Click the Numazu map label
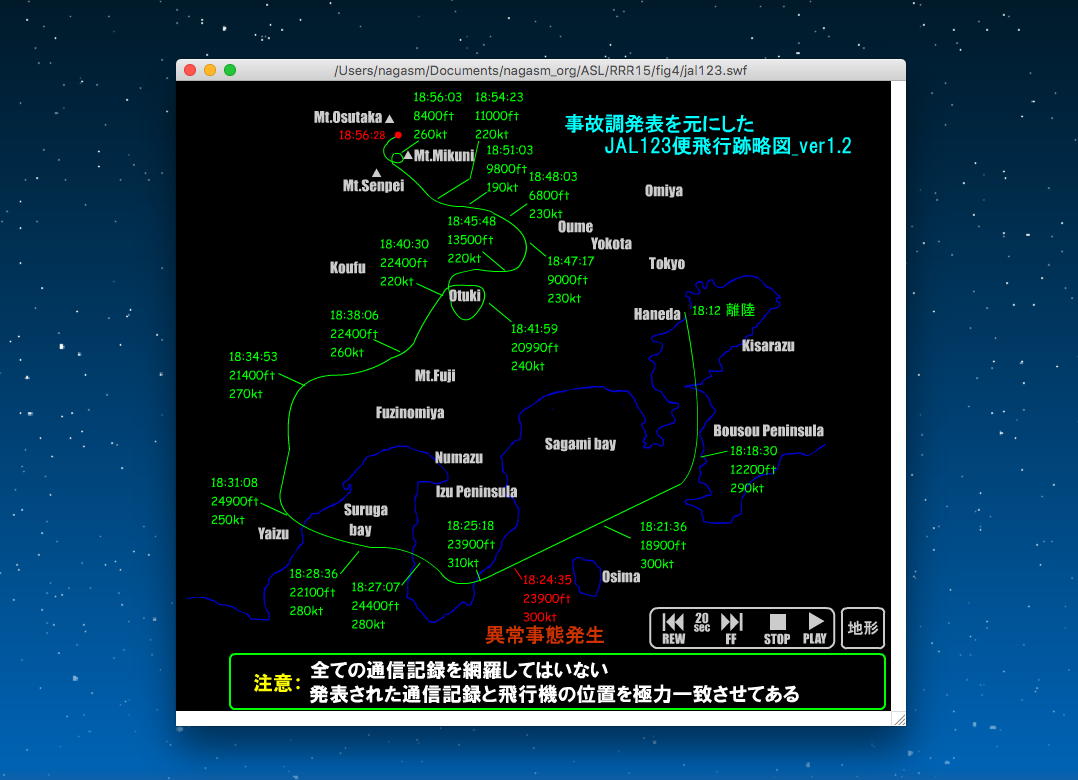1078x780 pixels. (x=459, y=458)
